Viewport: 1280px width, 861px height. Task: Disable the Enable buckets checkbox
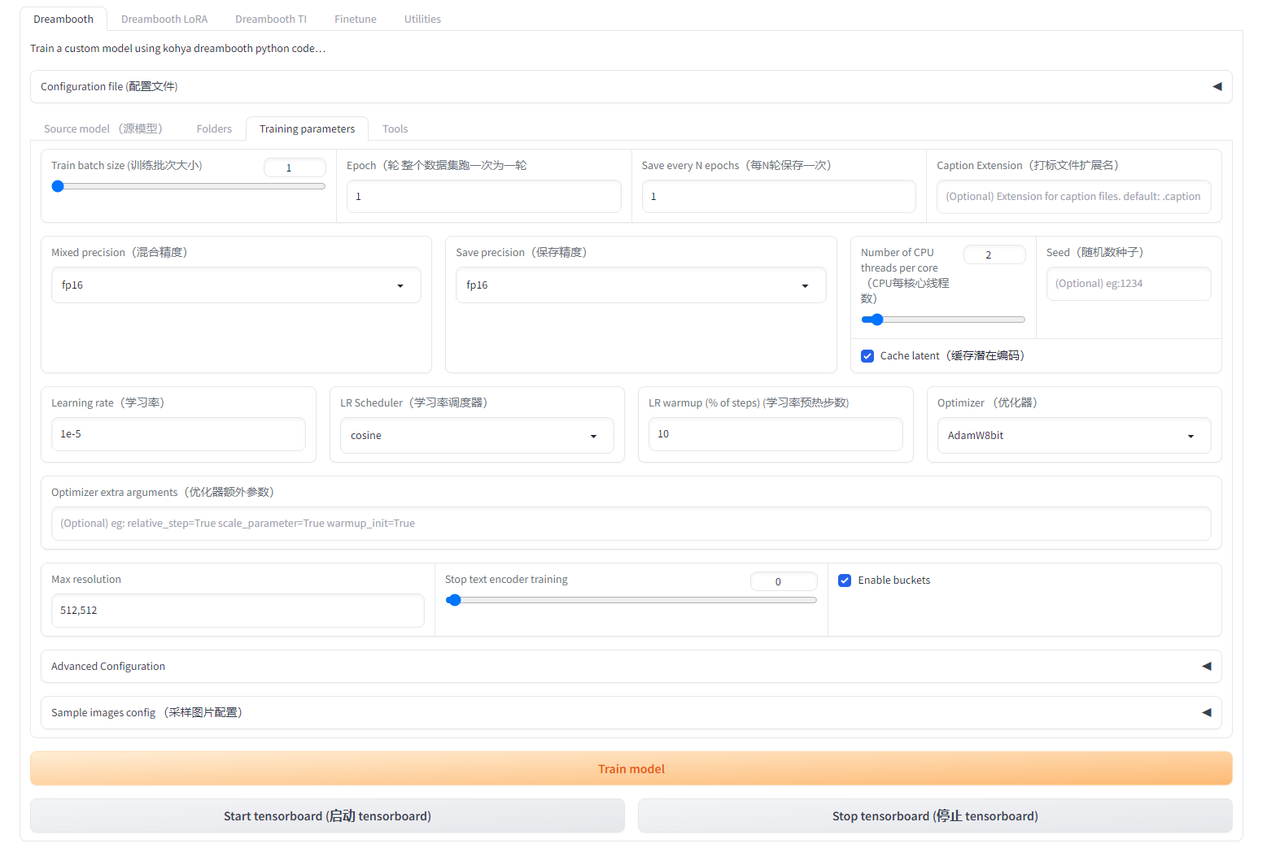[845, 580]
